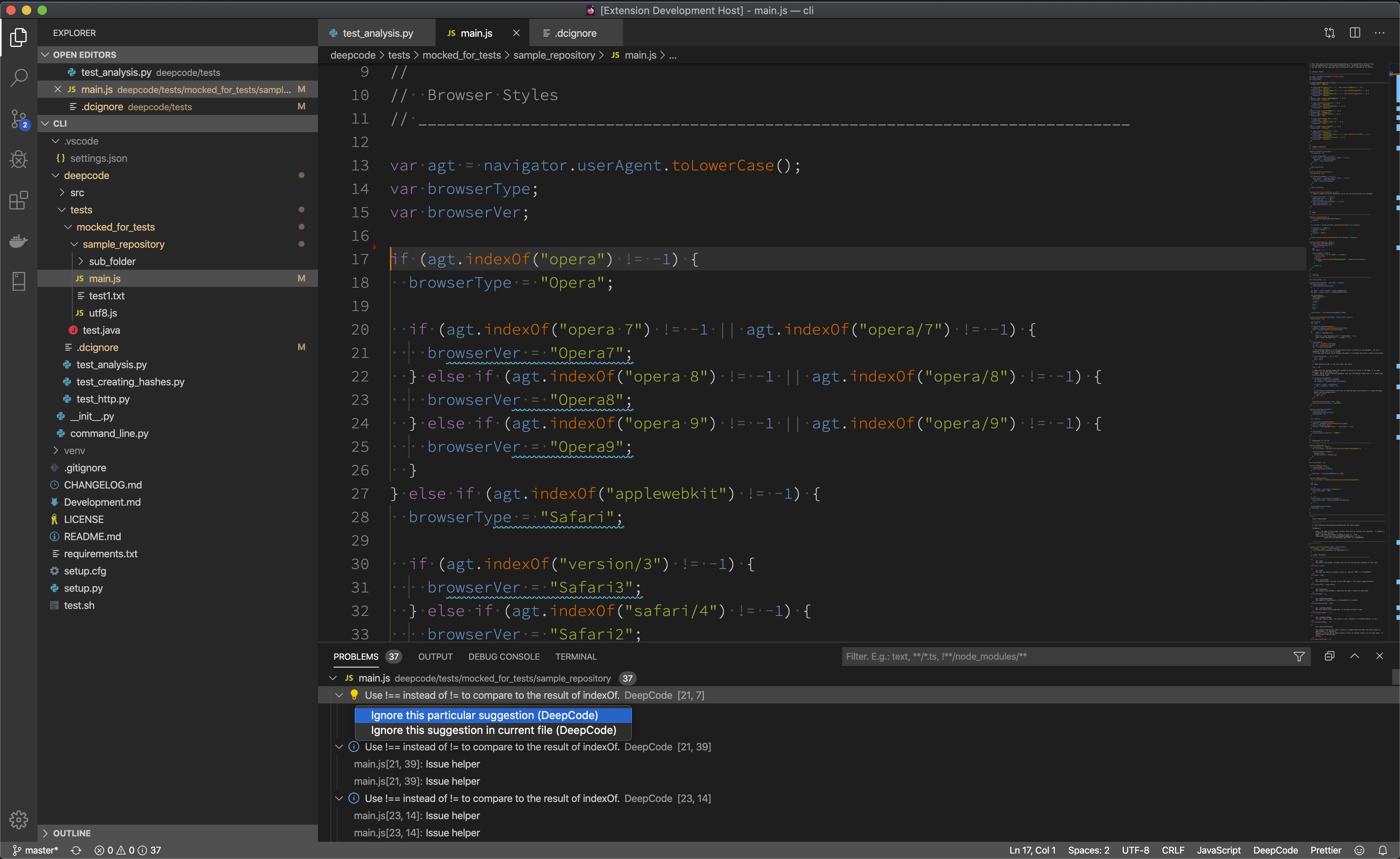1400x859 pixels.
Task: Open the Extensions view
Action: (19, 200)
